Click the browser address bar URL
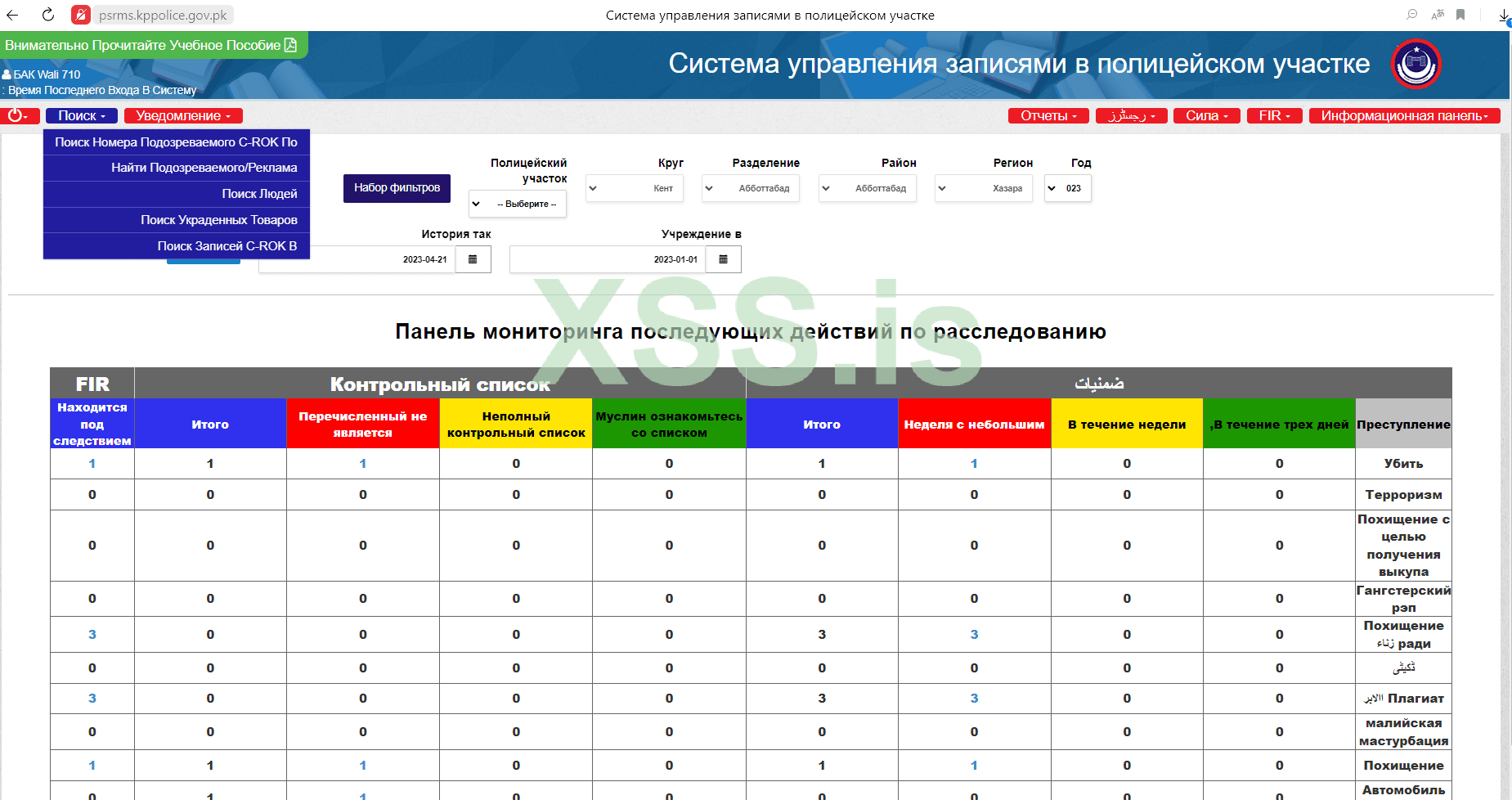The image size is (1512, 800). [x=163, y=15]
